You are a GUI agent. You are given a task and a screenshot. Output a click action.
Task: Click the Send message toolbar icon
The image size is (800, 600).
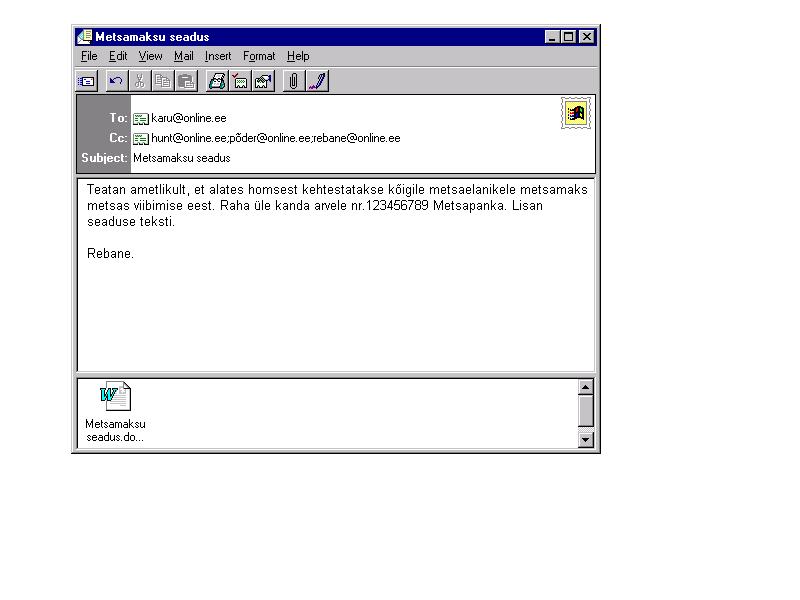[87, 81]
